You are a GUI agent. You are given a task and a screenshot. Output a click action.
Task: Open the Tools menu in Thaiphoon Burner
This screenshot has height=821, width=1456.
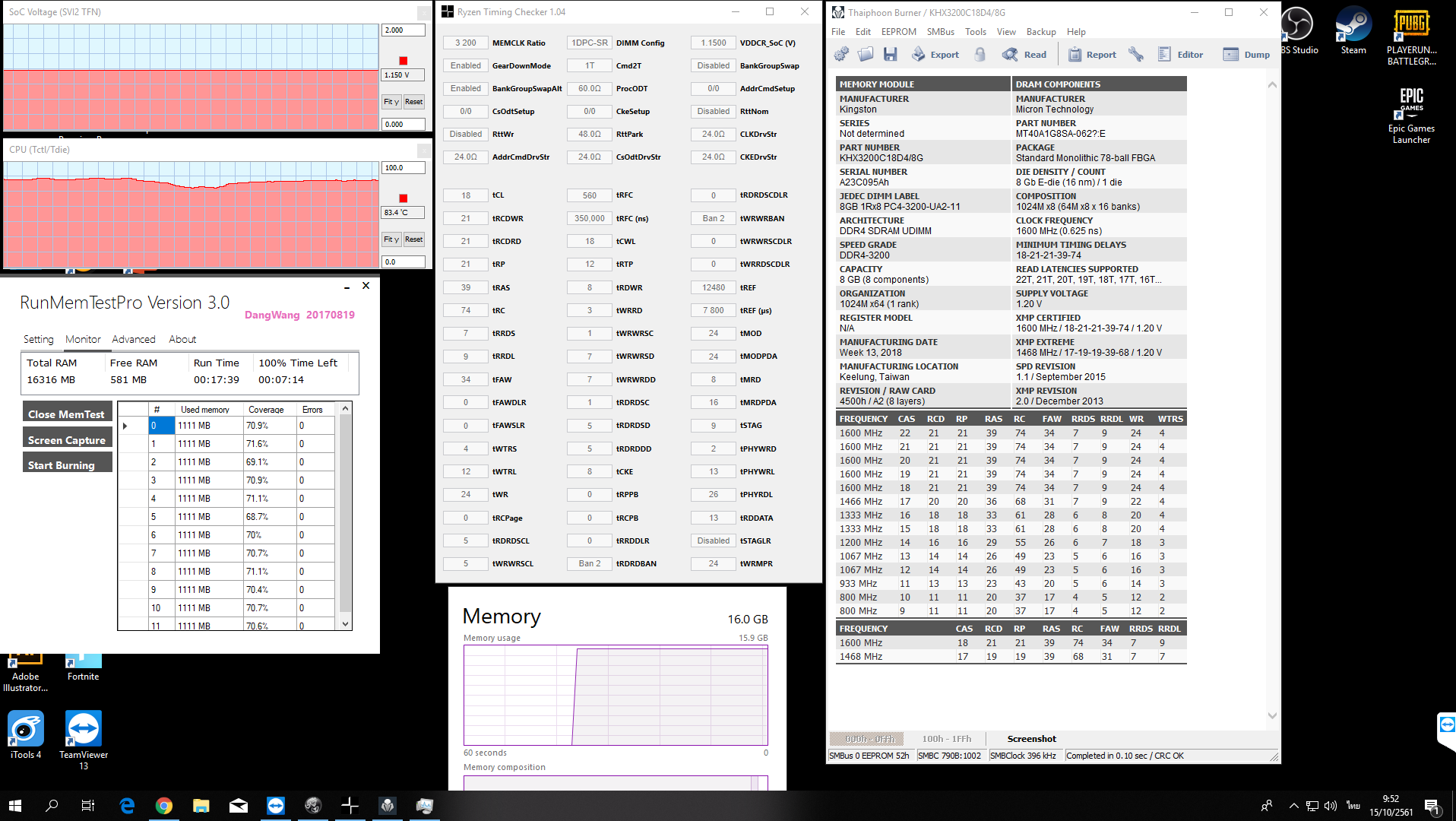(x=976, y=32)
